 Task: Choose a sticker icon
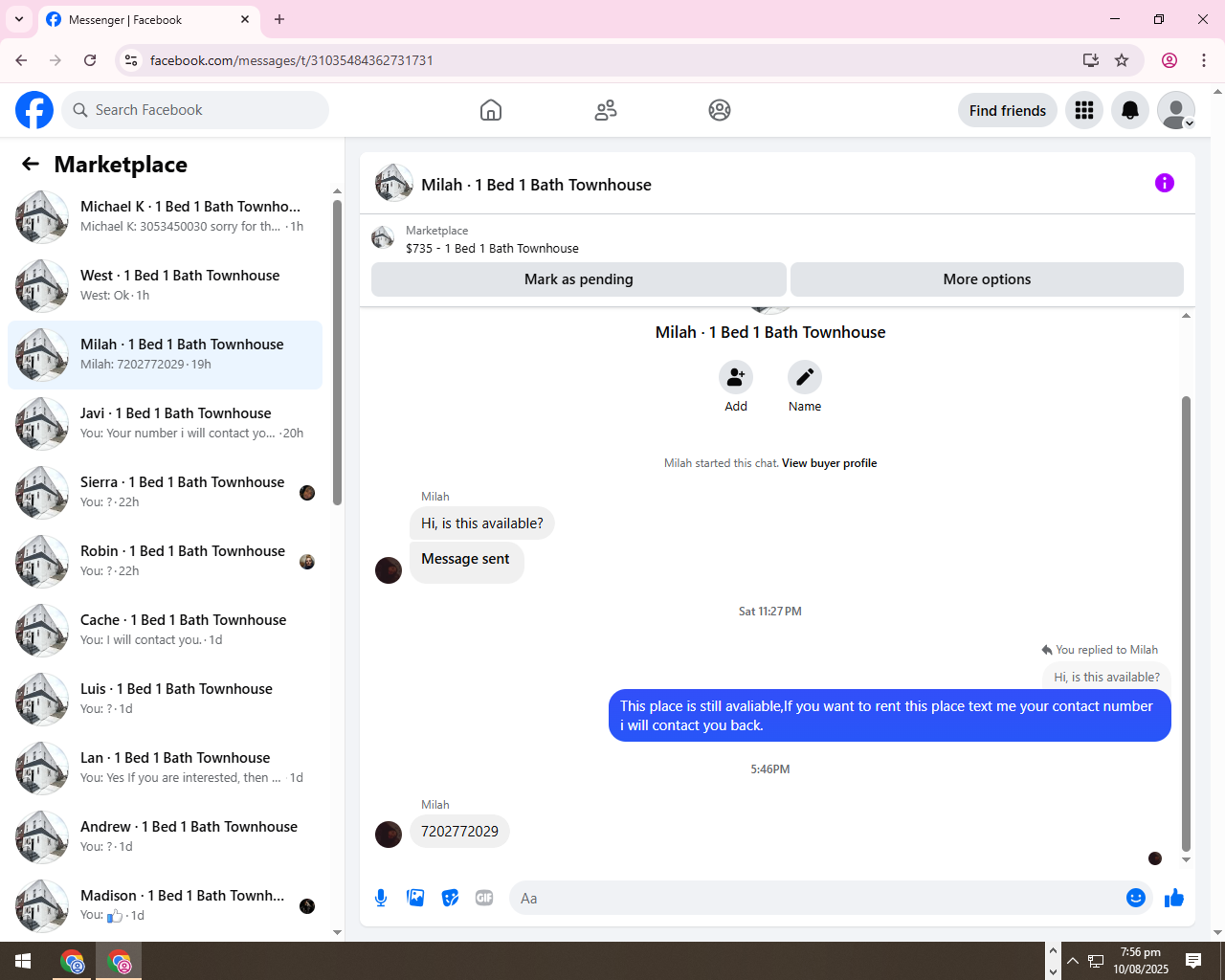point(450,898)
